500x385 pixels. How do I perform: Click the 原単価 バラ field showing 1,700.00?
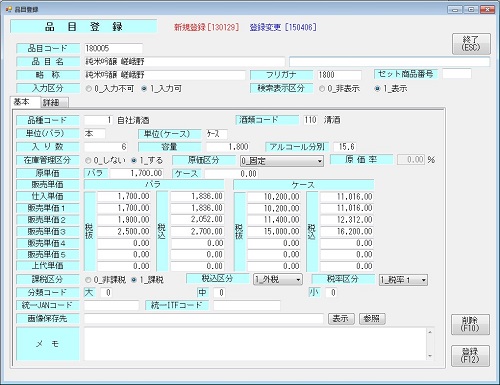137,173
